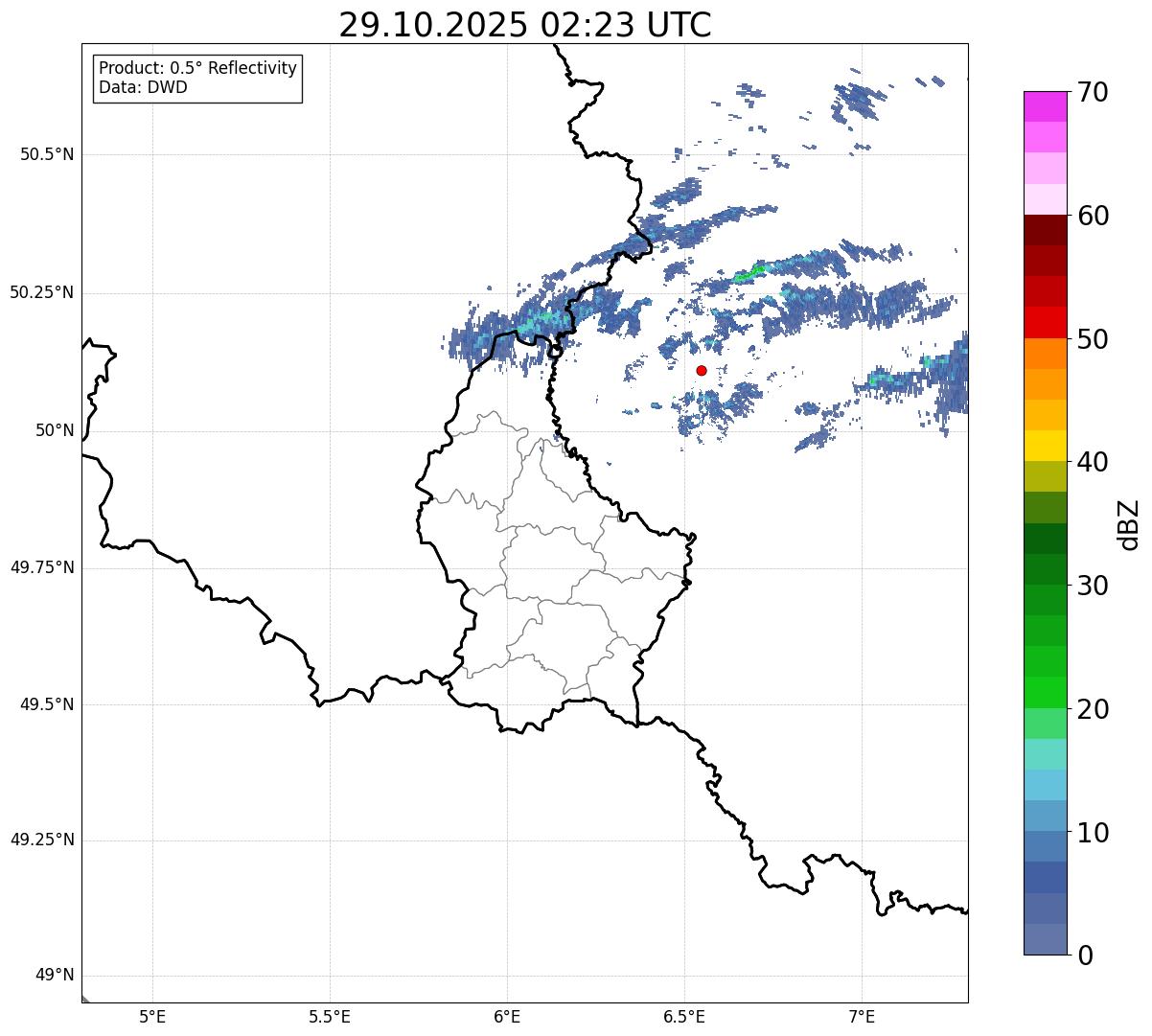Click the 'Data: DWD' label

(143, 87)
